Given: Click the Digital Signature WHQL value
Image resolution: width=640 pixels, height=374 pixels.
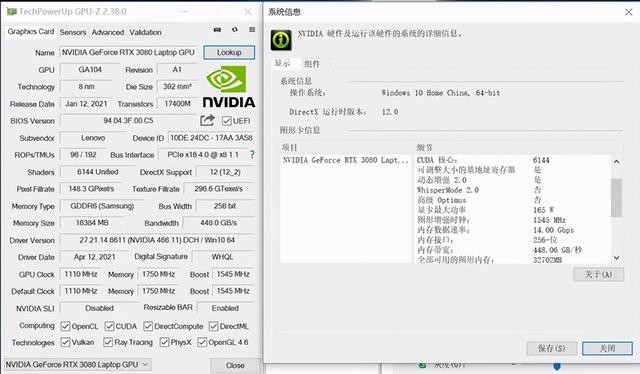Looking at the screenshot, I should 222,257.
